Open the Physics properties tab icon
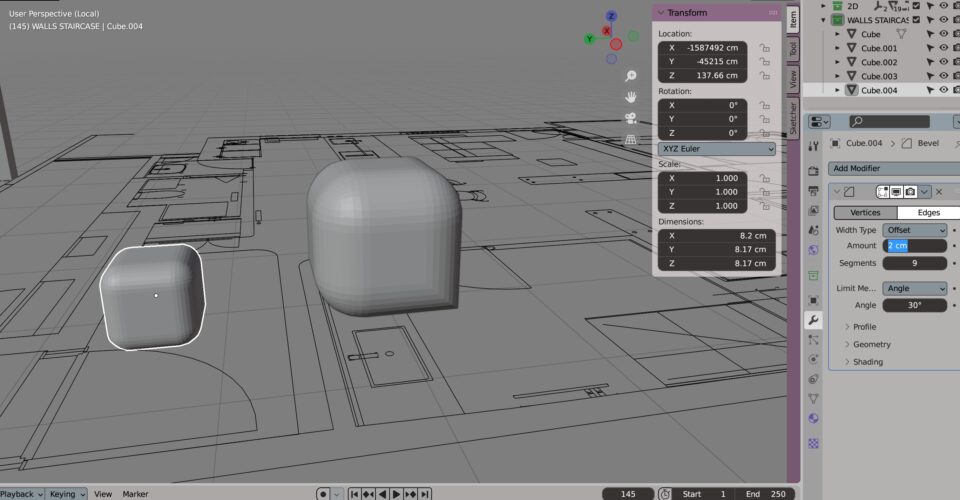 pyautogui.click(x=814, y=359)
